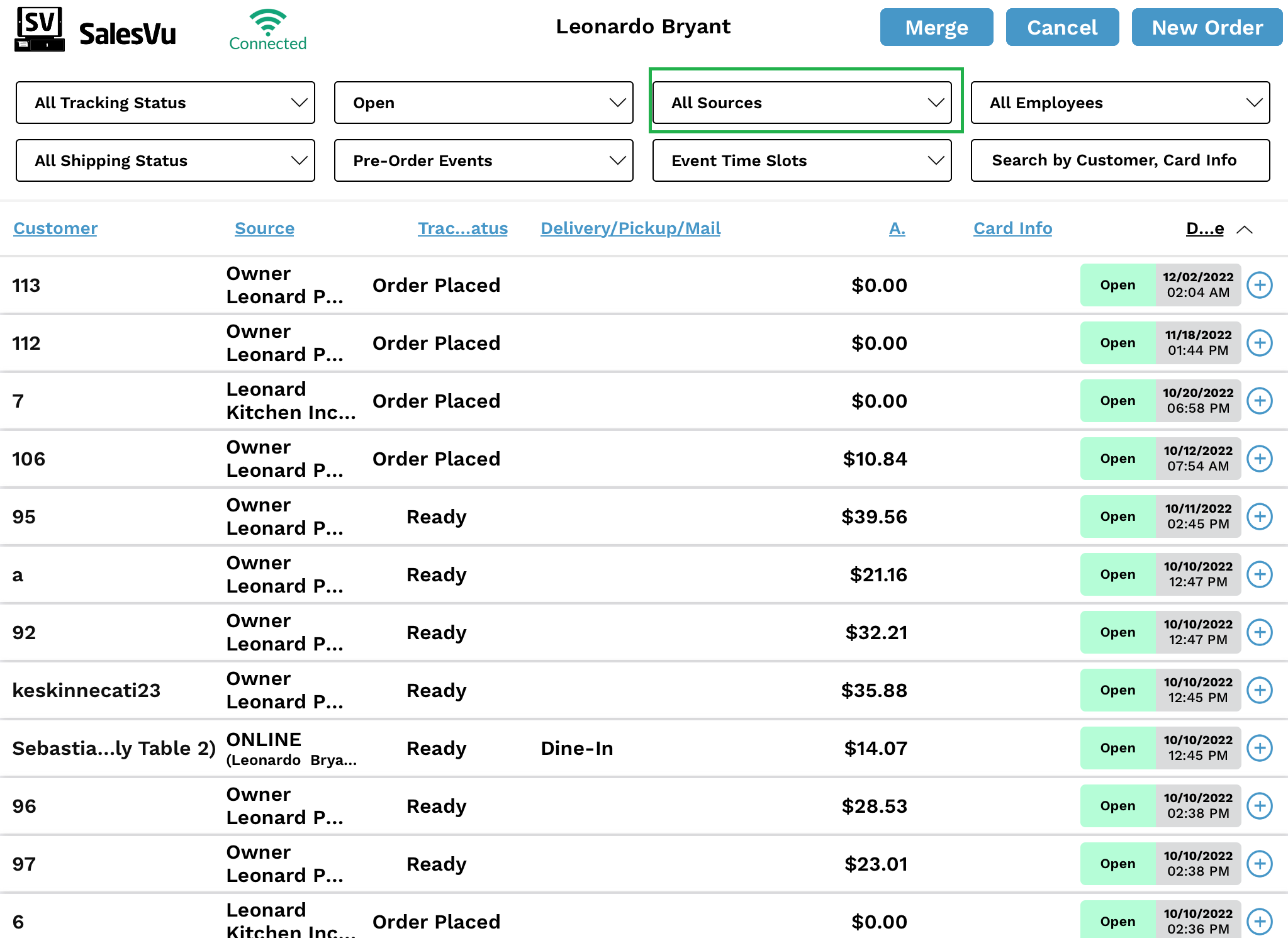Click the plus icon on order 113
Image resolution: width=1288 pixels, height=943 pixels.
pos(1260,285)
